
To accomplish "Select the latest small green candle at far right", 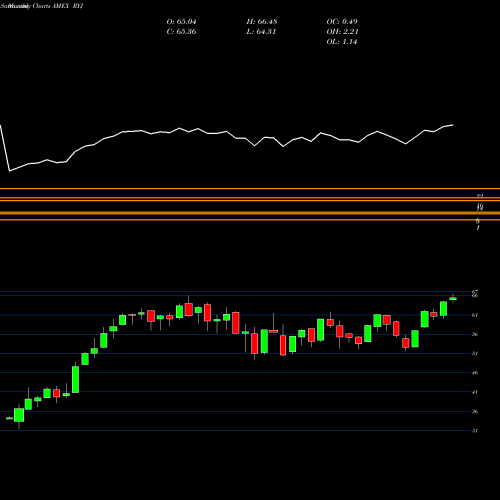I will tap(453, 299).
